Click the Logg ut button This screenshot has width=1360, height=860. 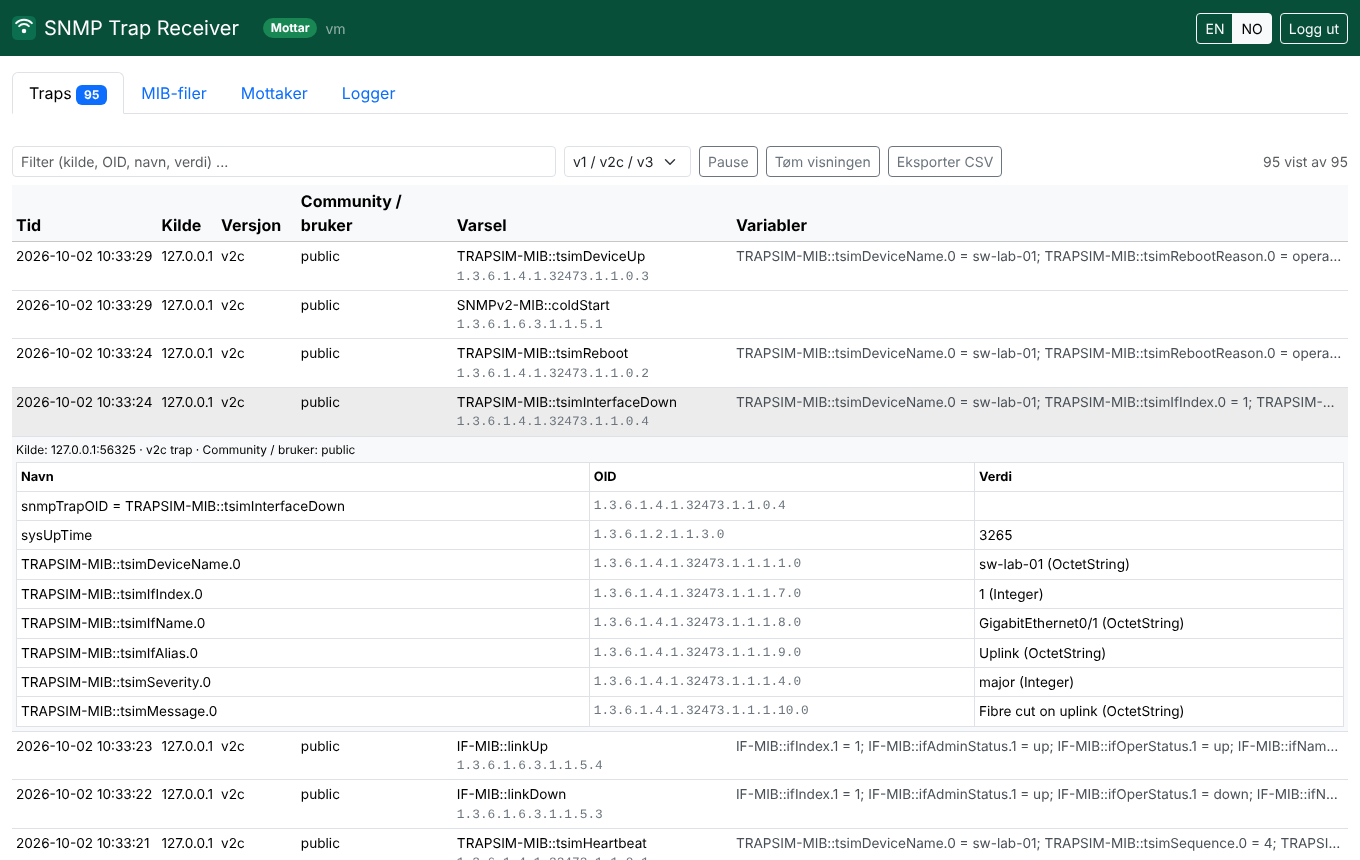[x=1313, y=29]
